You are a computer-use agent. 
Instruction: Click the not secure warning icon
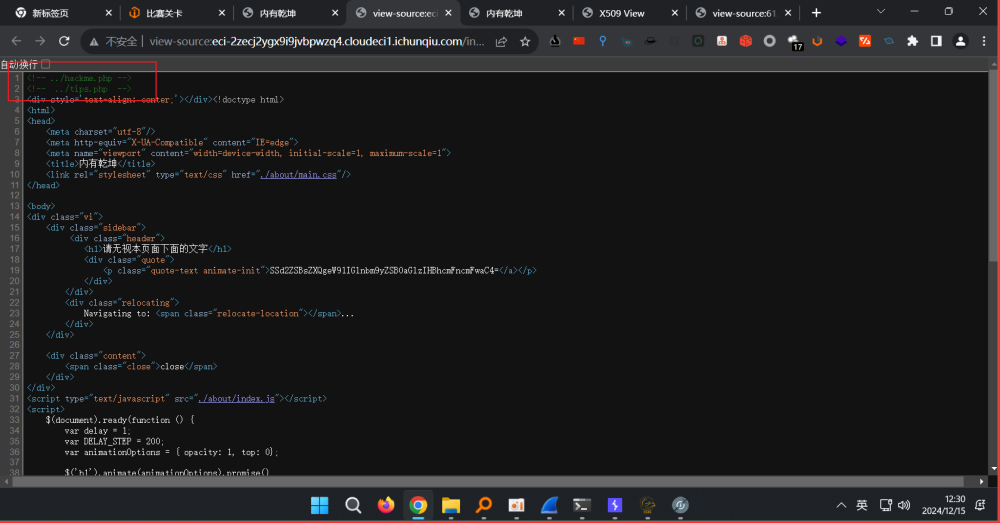(x=94, y=41)
